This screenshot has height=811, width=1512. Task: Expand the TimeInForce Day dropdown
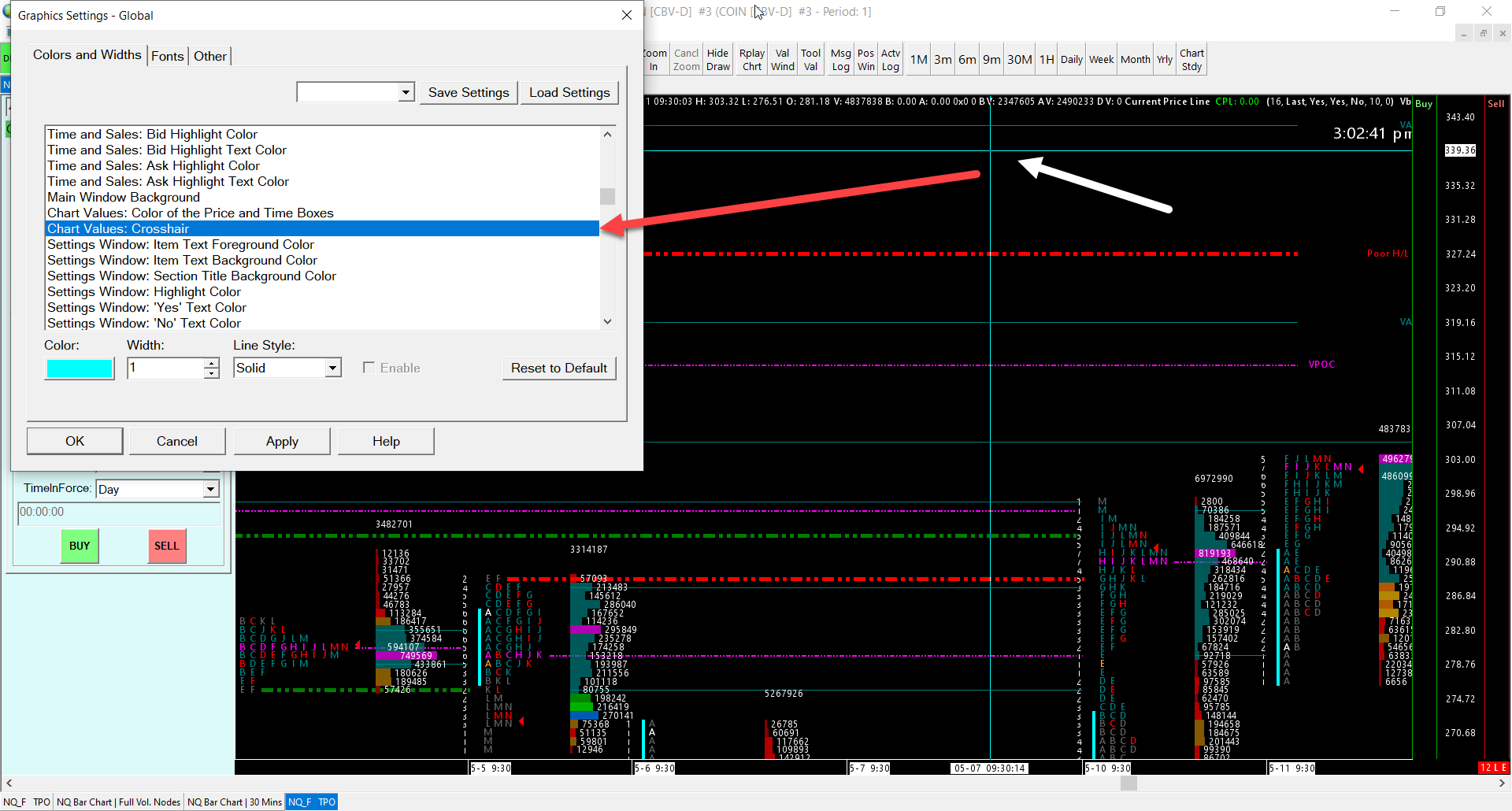210,489
